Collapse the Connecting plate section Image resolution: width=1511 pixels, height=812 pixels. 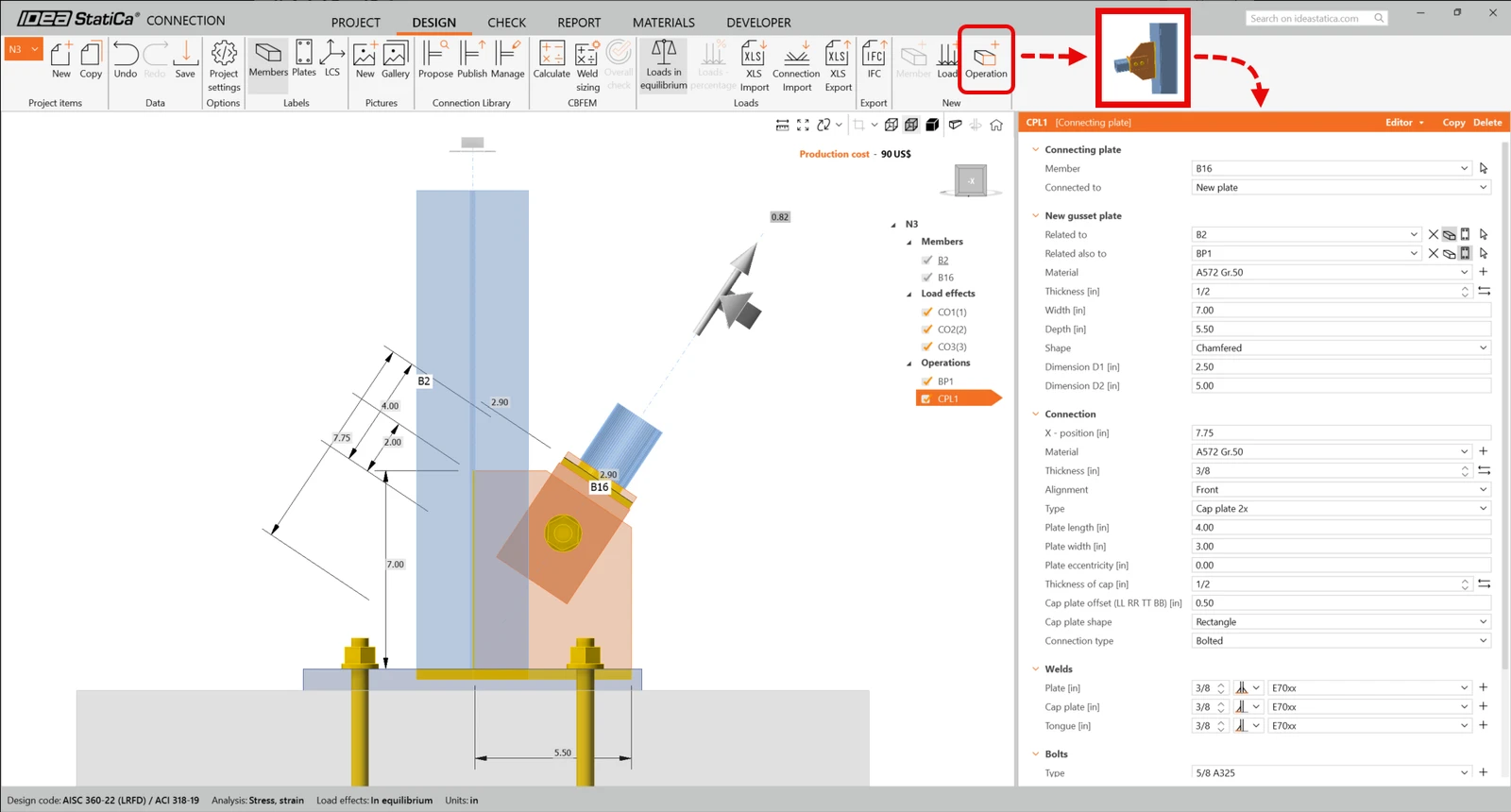(1036, 149)
